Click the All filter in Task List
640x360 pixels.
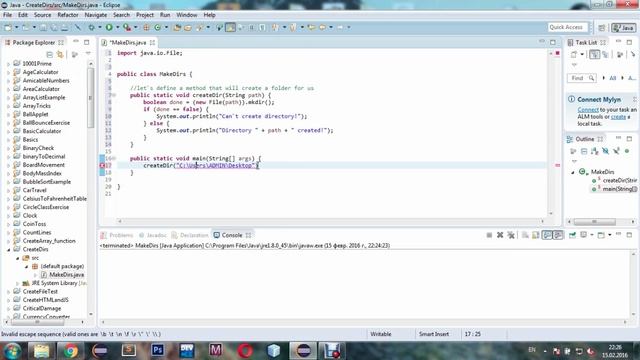pos(612,78)
